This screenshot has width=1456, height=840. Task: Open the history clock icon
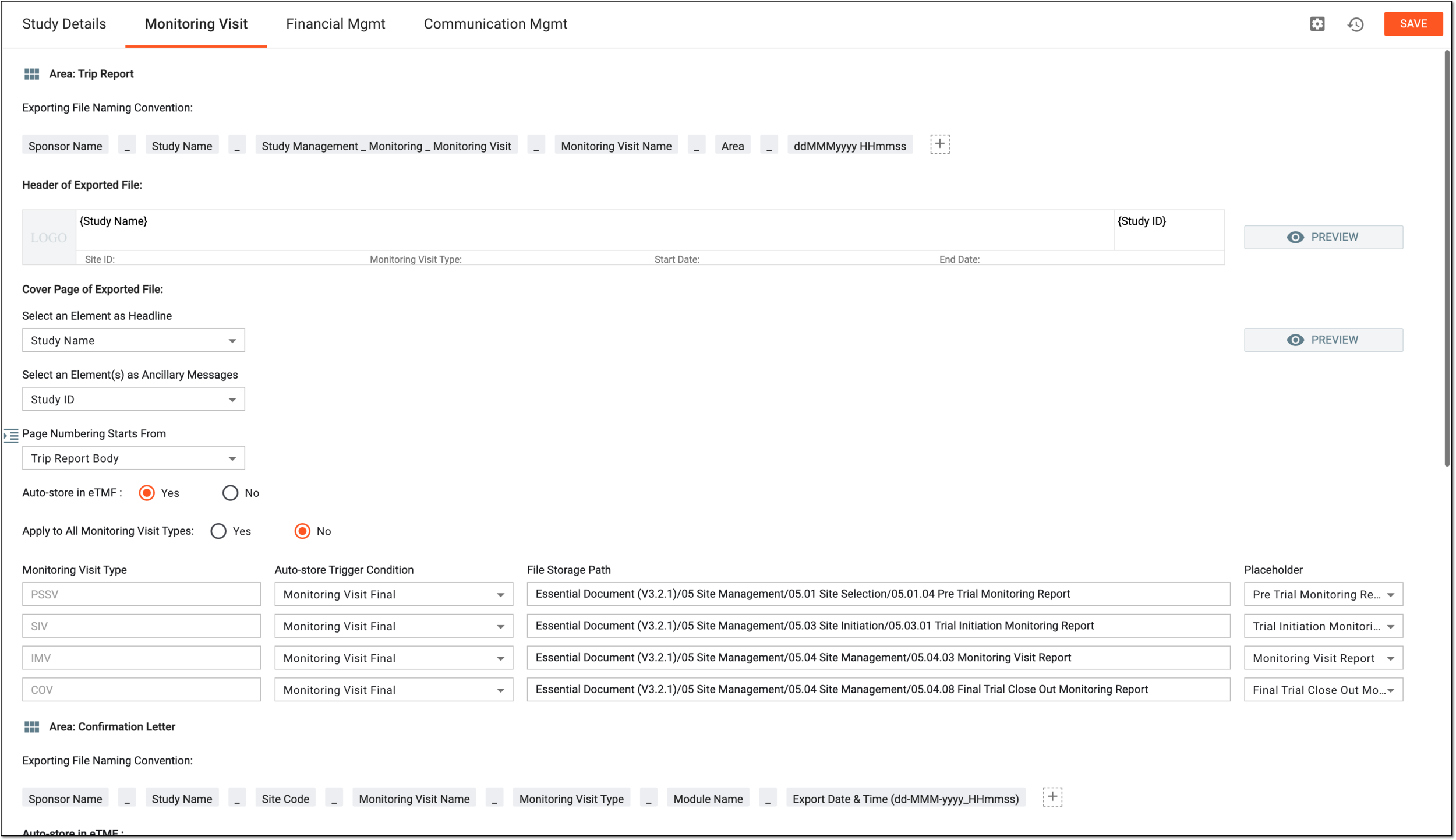coord(1356,24)
